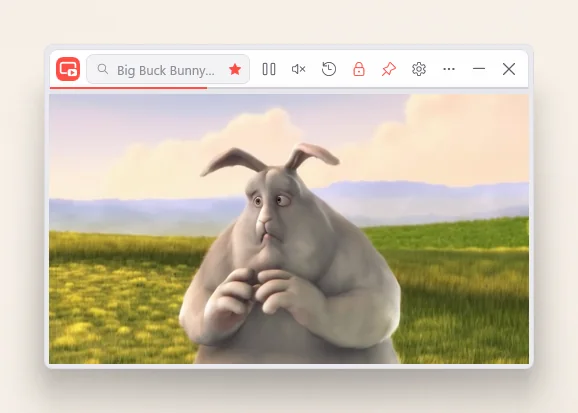The image size is (578, 413).
Task: Click the red playback progress bar
Action: pyautogui.click(x=128, y=88)
